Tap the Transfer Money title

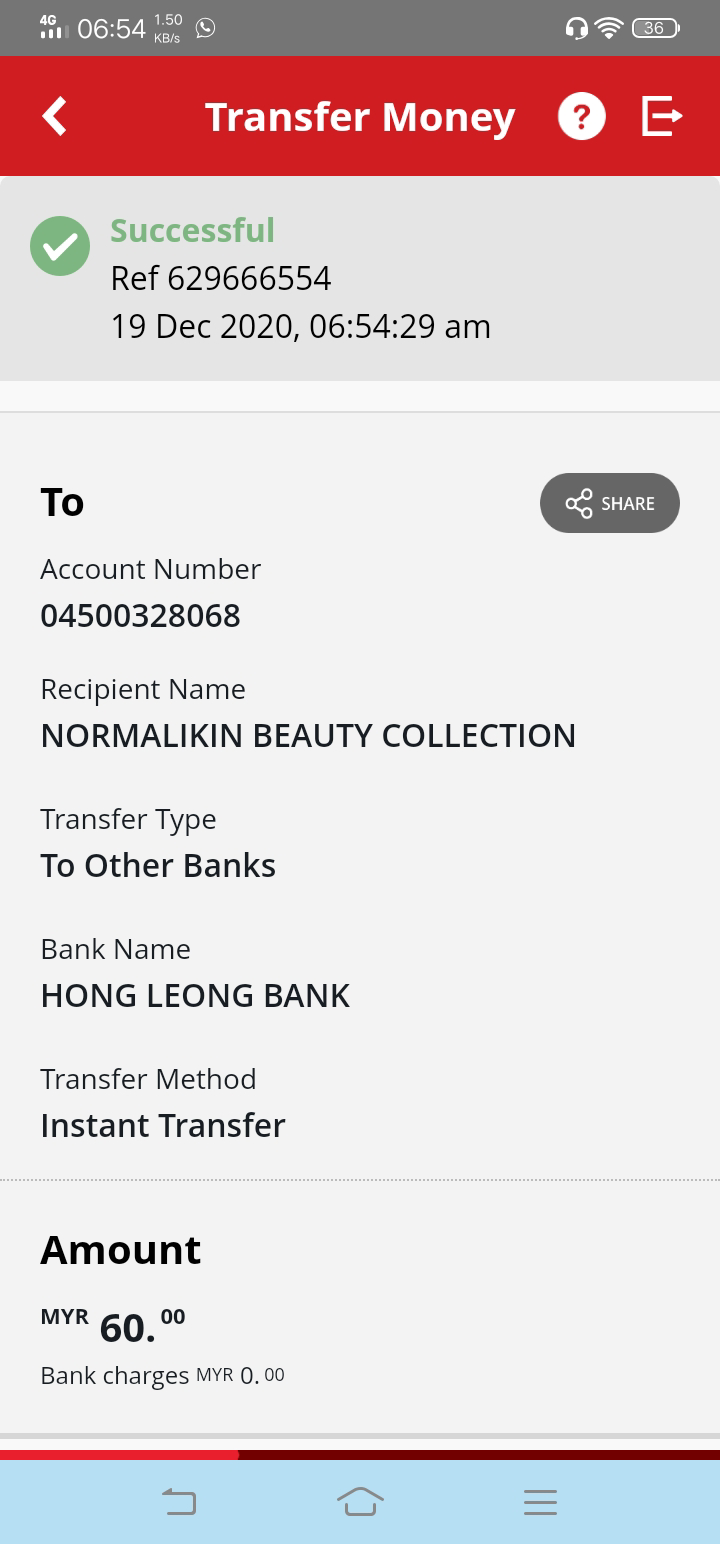pos(360,117)
